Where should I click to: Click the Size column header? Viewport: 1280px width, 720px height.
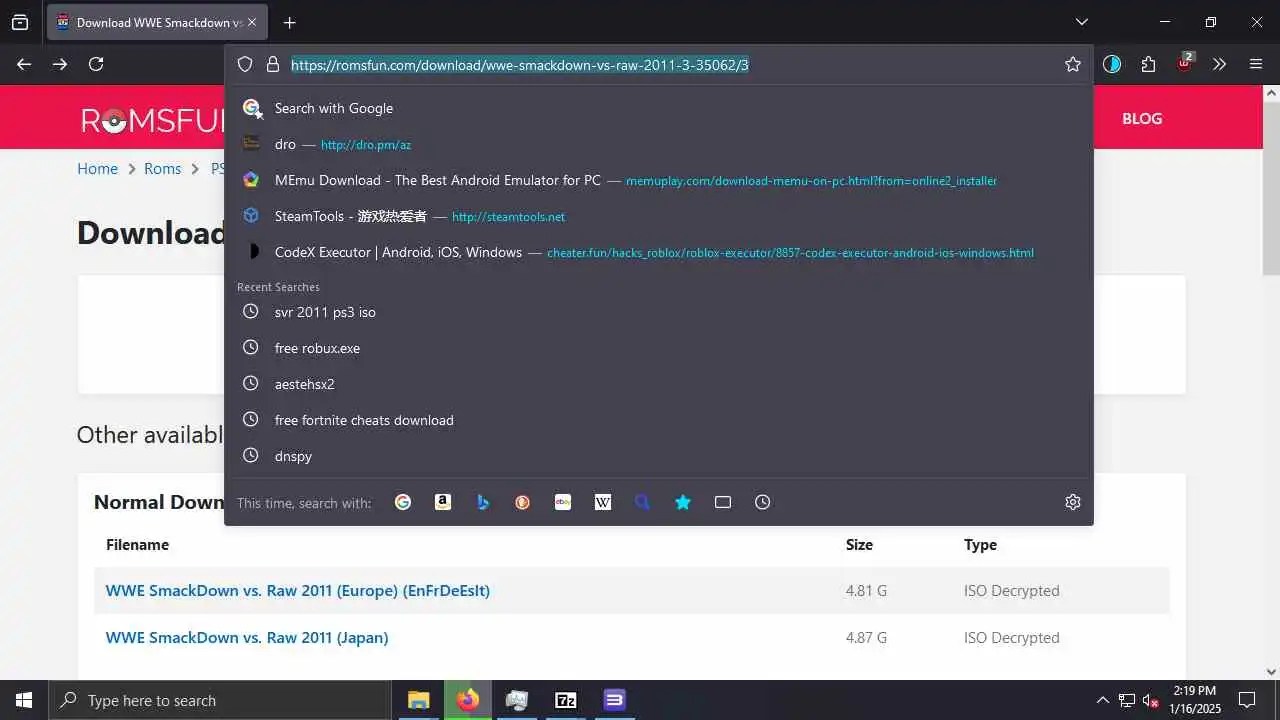tap(859, 545)
